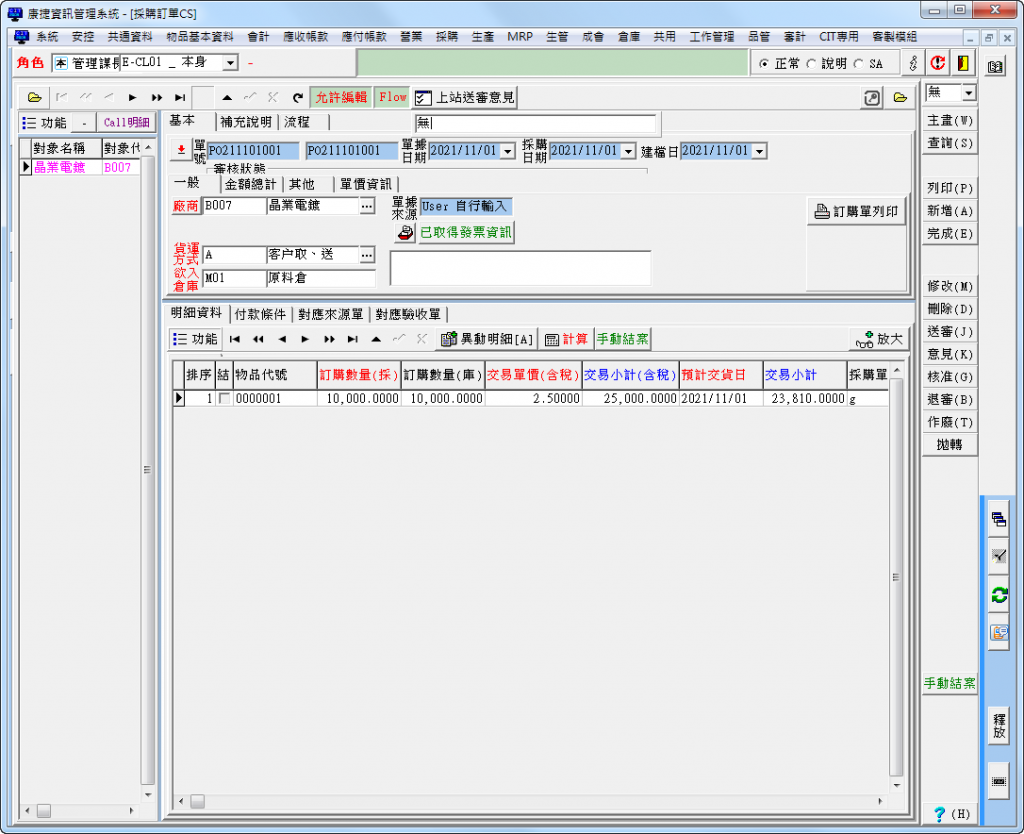
Task: Click the 異動明細[A] icon button
Action: click(x=488, y=339)
